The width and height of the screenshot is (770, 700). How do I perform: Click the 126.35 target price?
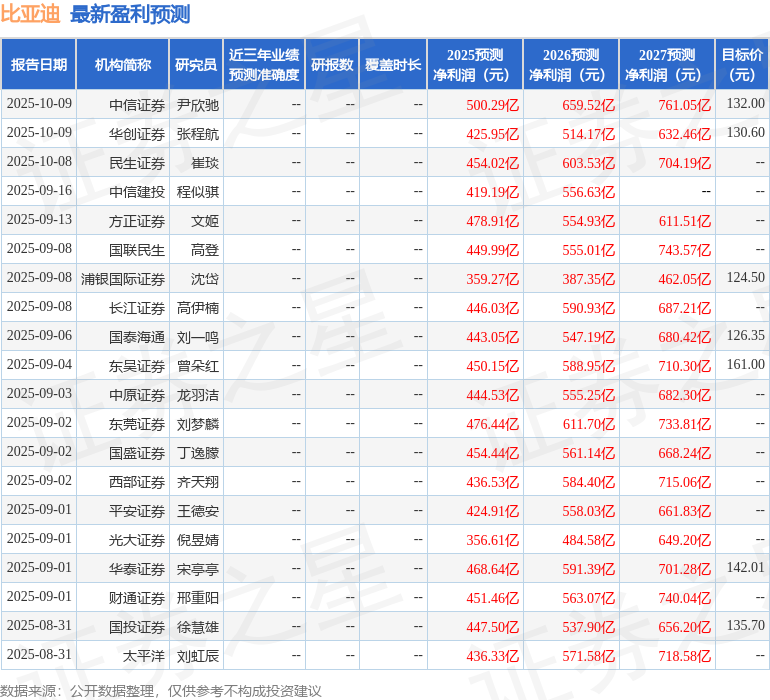[745, 335]
